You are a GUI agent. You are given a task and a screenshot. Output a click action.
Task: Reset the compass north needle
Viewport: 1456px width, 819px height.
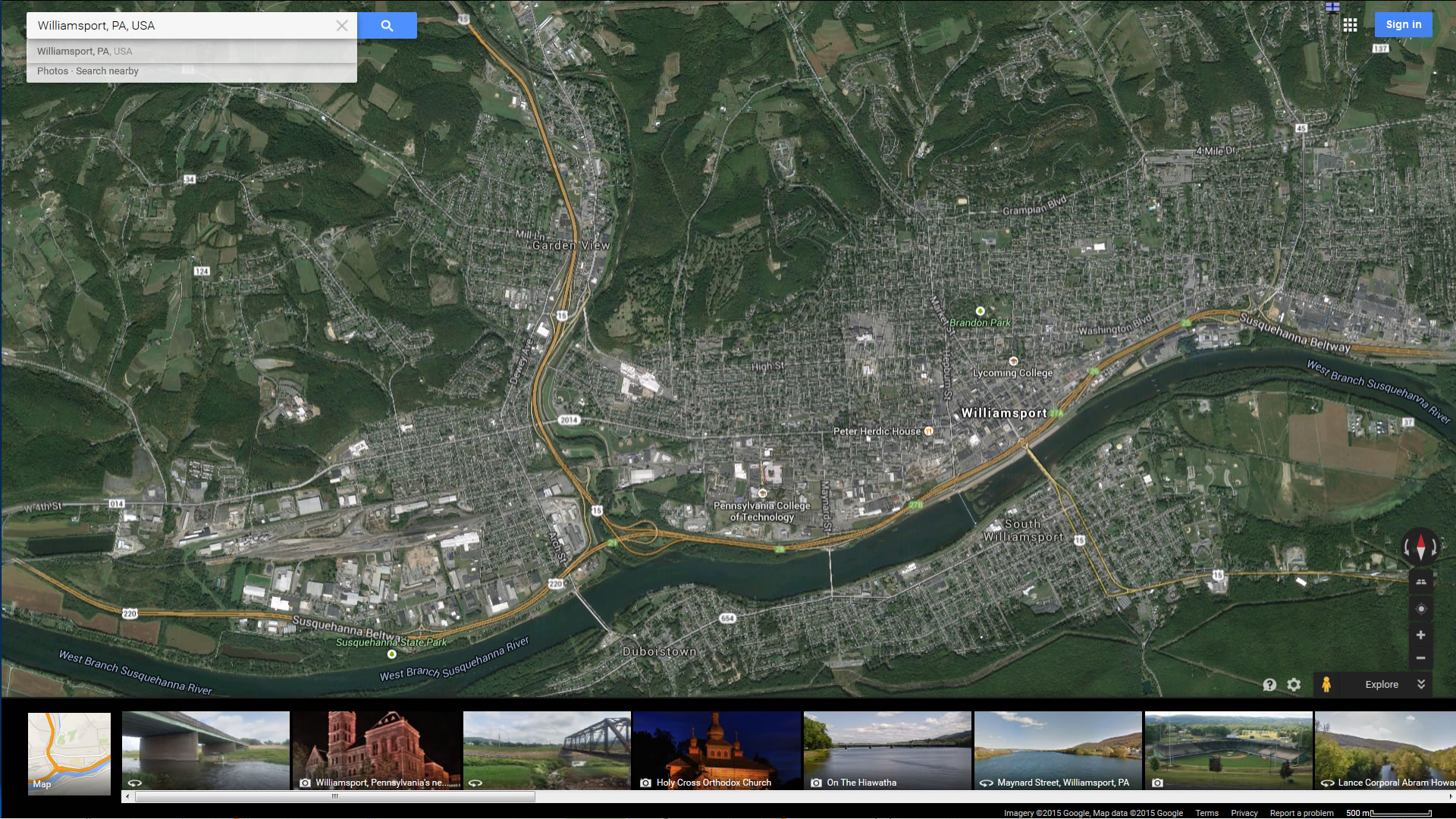click(1420, 546)
